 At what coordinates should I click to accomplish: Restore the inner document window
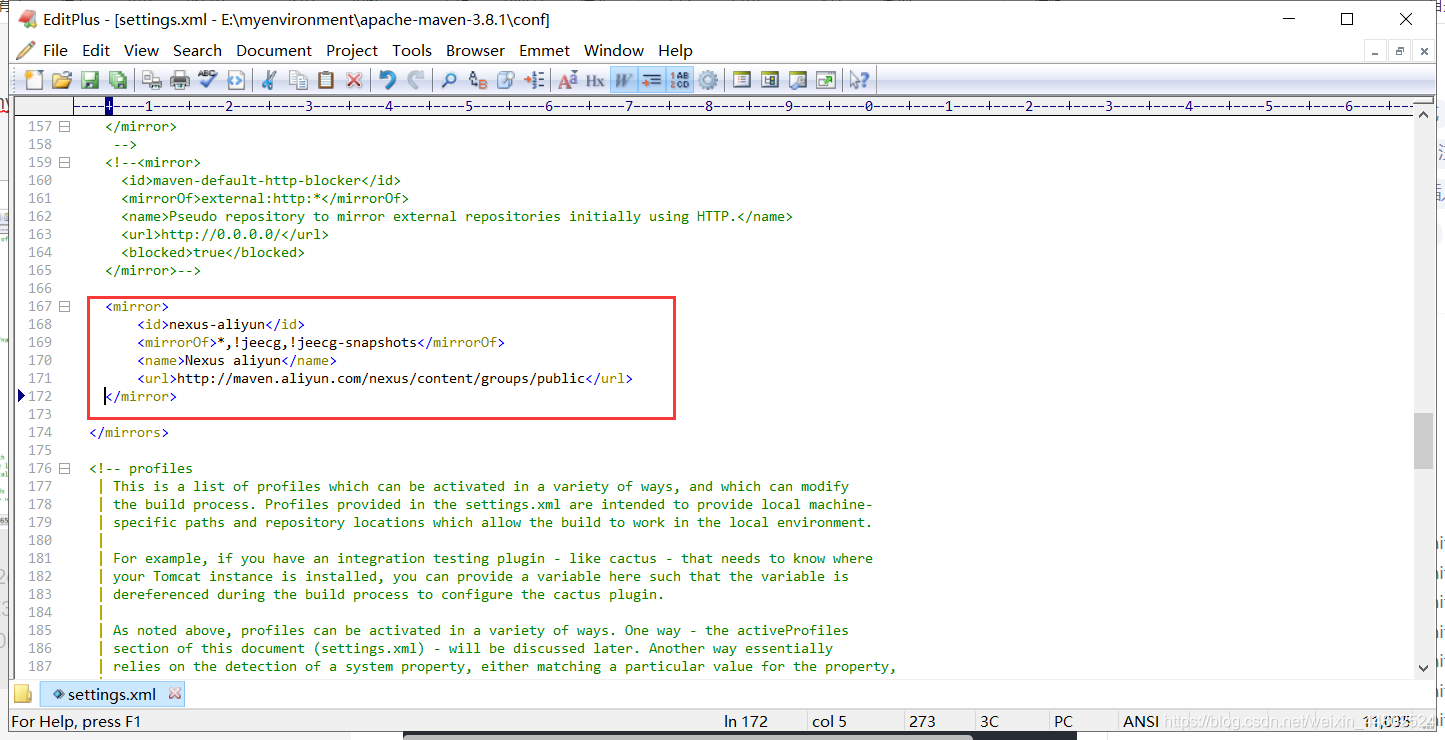pos(1400,51)
